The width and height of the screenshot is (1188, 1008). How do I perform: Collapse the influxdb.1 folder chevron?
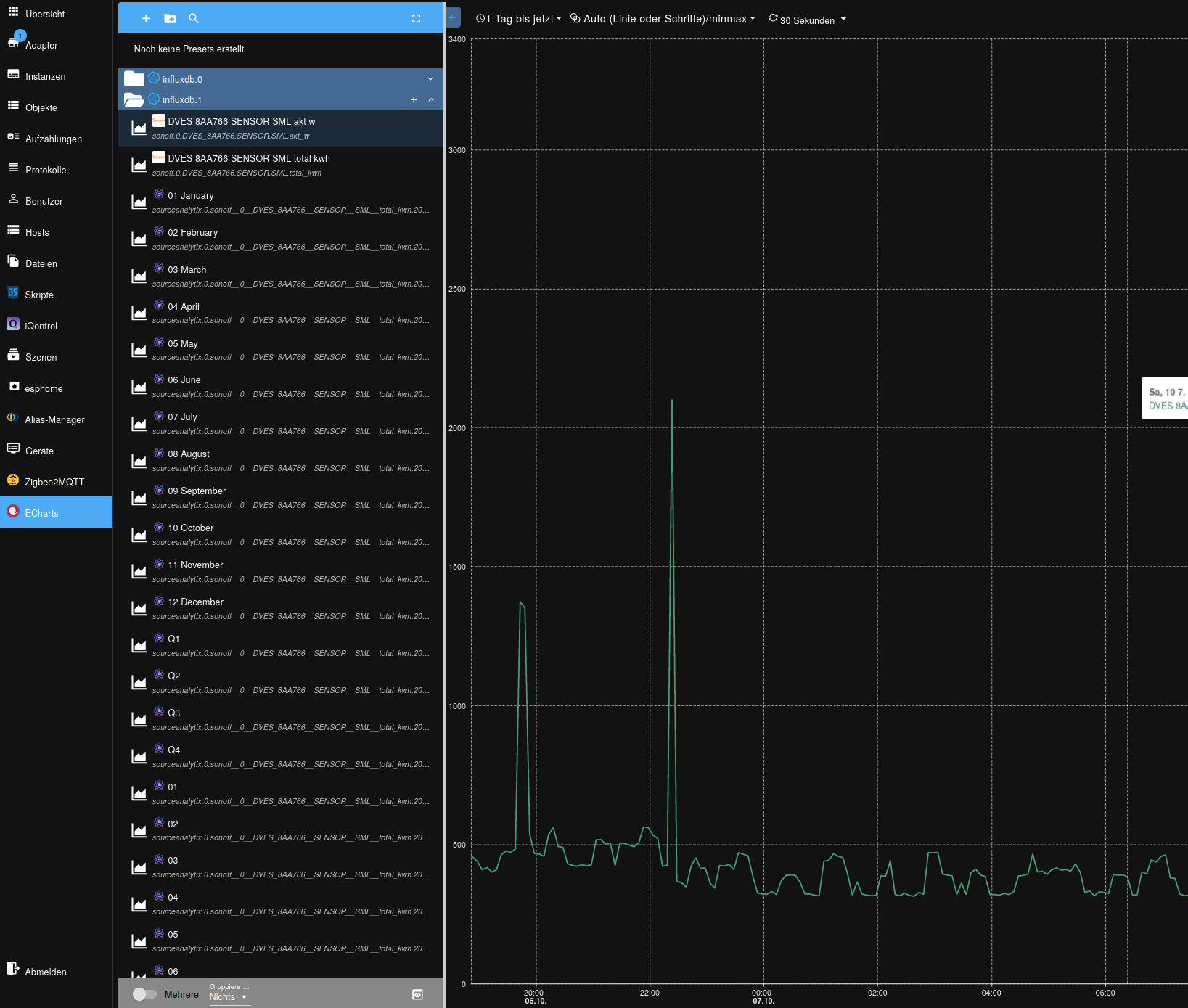coord(431,100)
